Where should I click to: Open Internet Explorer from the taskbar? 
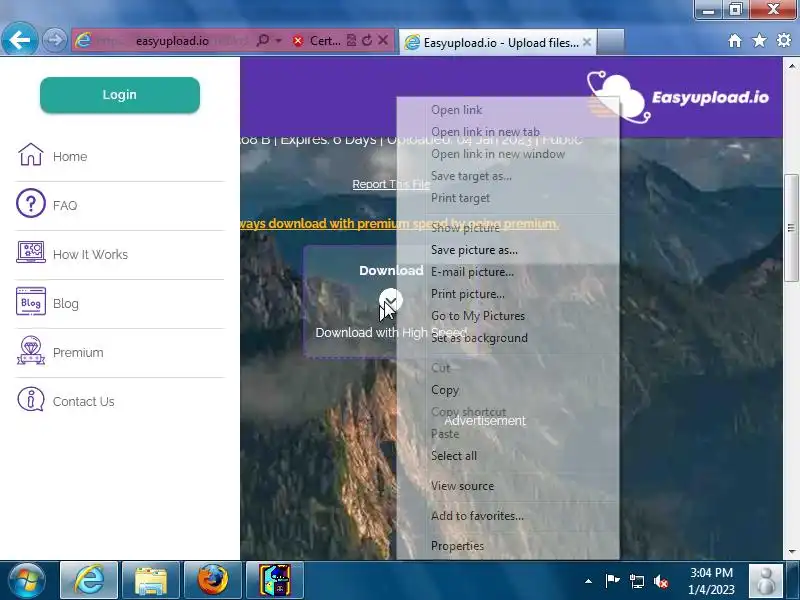point(89,580)
